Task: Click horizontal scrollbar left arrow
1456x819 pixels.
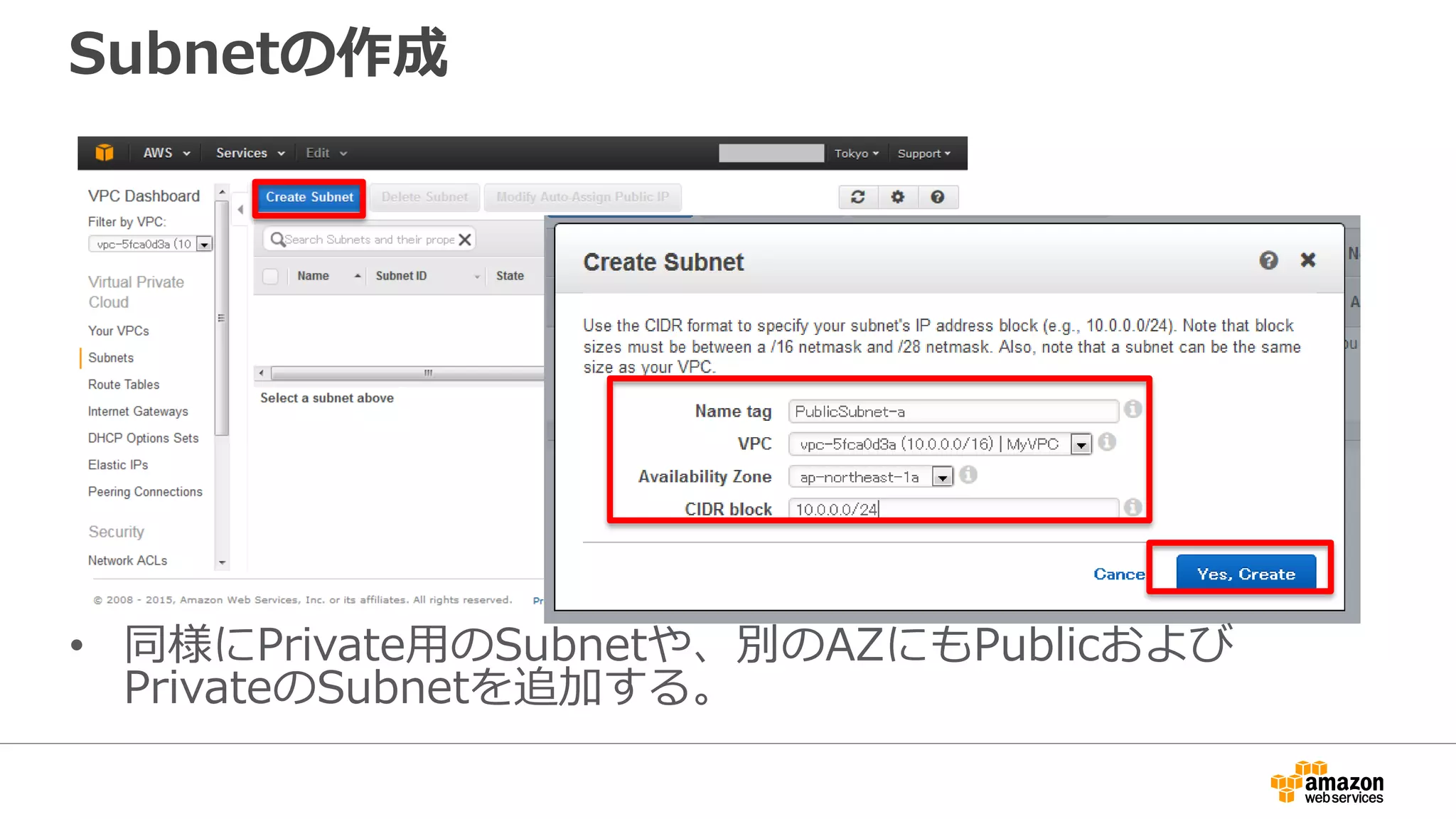Action: coord(262,373)
